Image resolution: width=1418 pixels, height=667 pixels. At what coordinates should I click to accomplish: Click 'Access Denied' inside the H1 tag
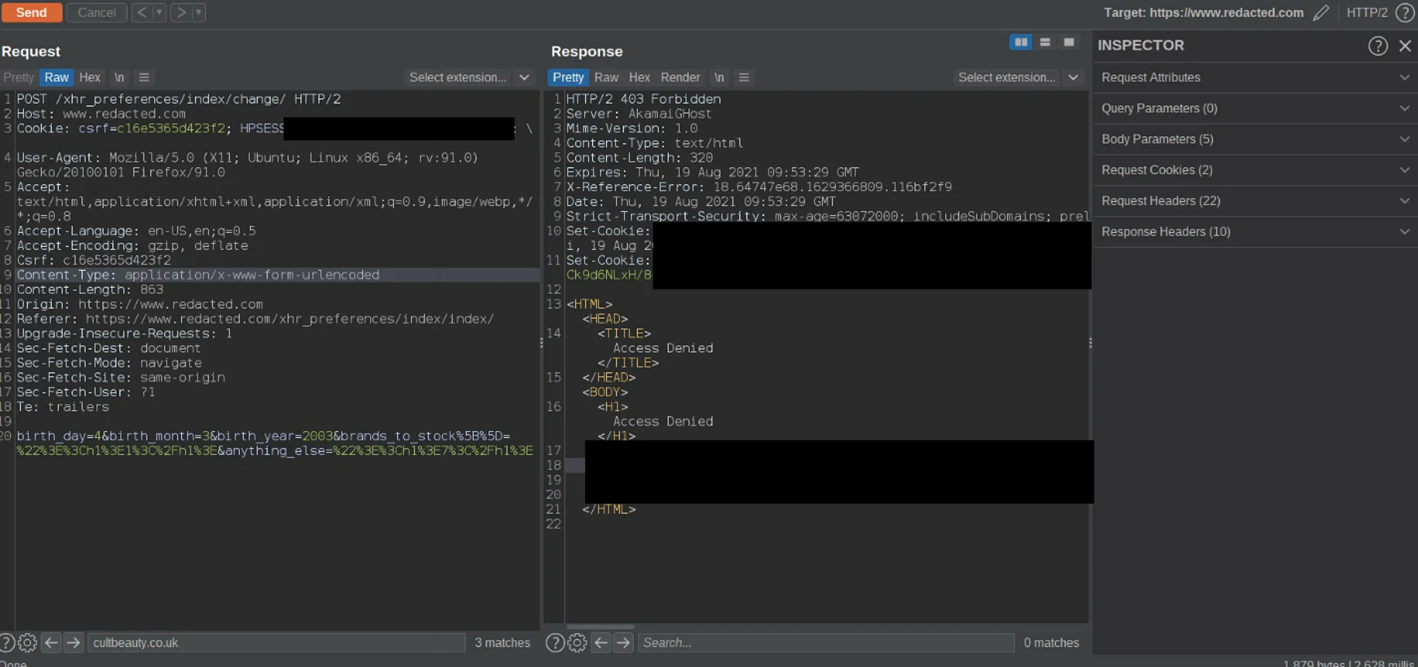(663, 422)
